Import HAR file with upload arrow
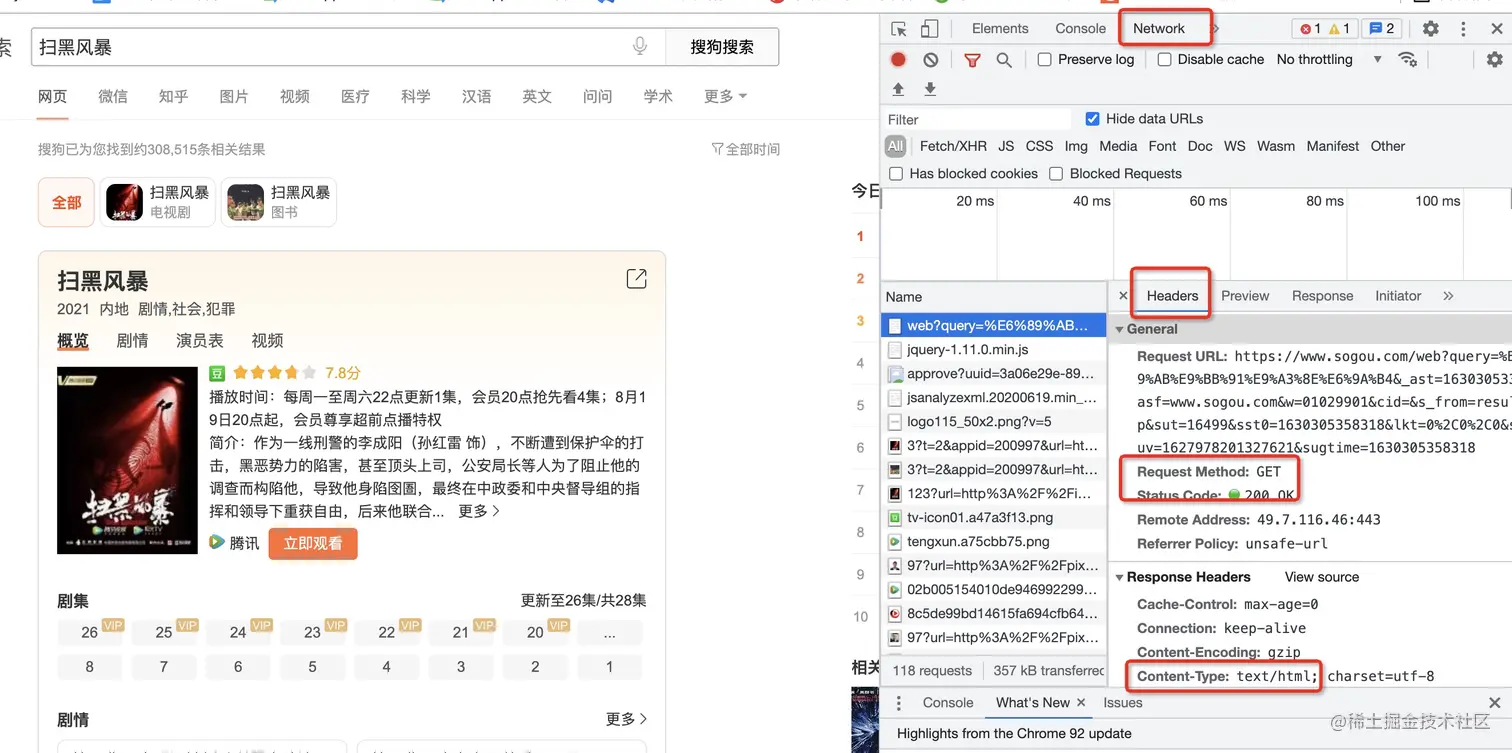The image size is (1512, 753). pyautogui.click(x=898, y=89)
